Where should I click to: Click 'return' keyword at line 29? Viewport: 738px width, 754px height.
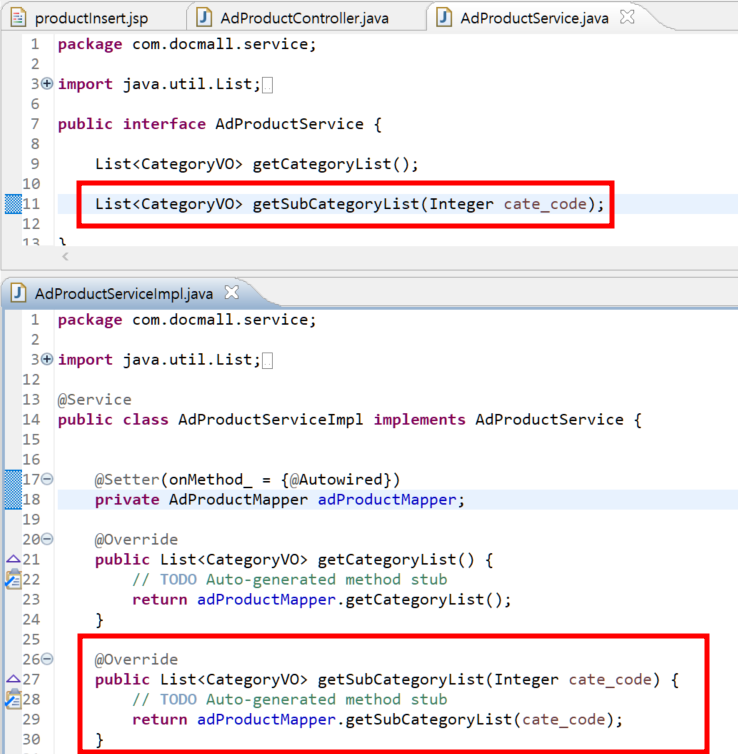click(160, 719)
